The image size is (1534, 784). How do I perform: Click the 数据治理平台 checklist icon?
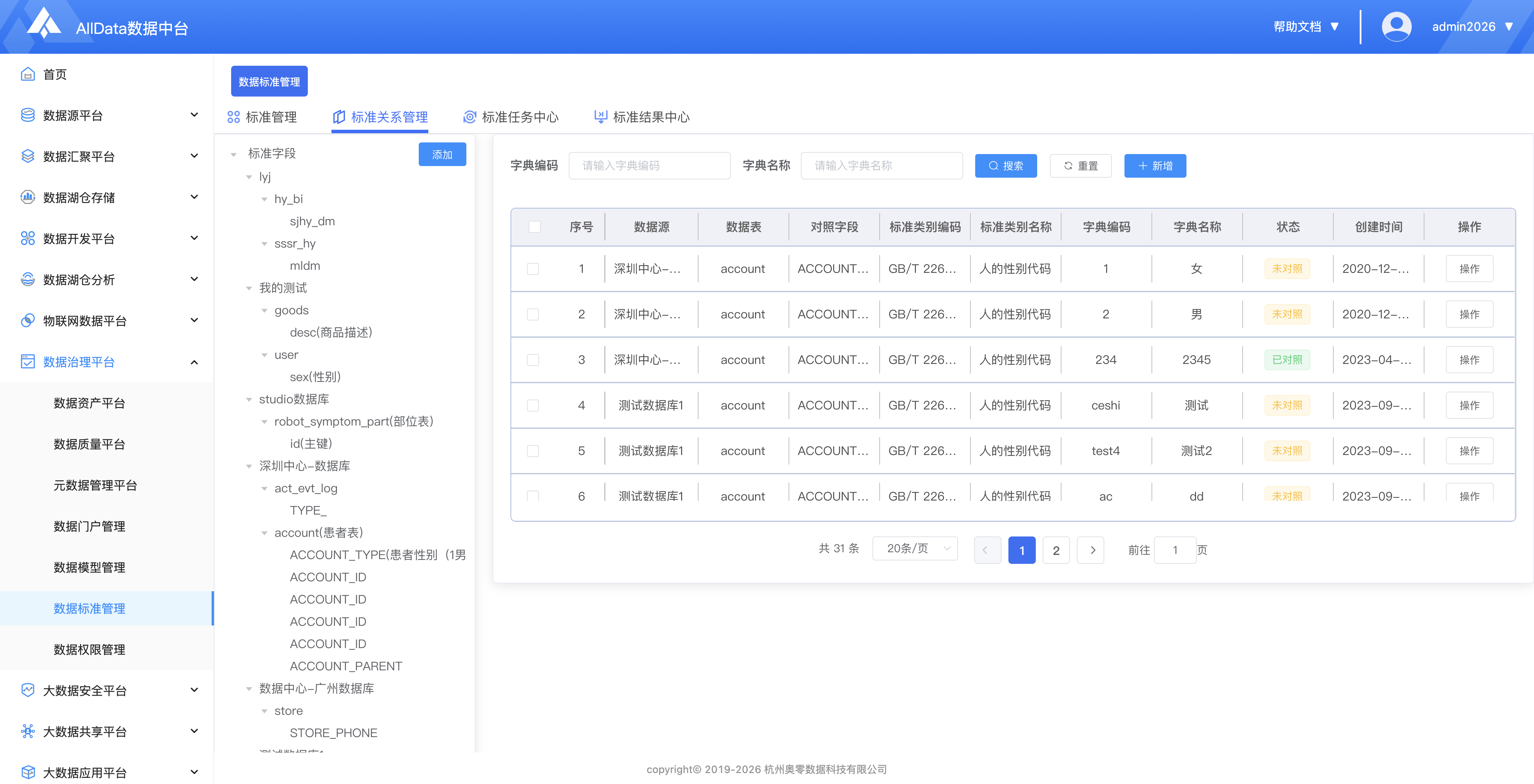[x=27, y=361]
